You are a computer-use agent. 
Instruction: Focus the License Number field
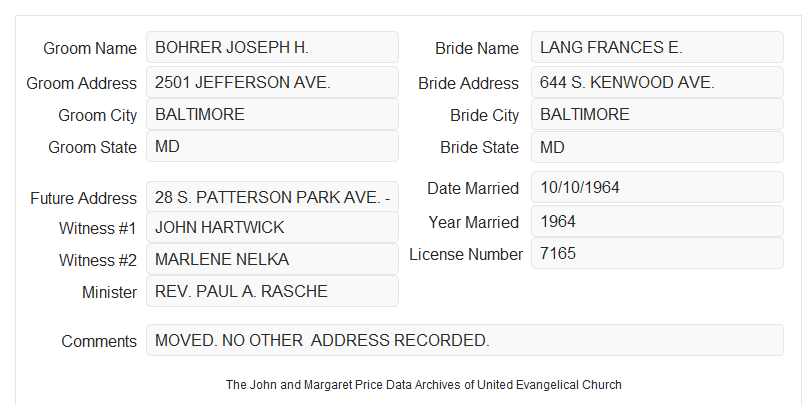tap(657, 253)
